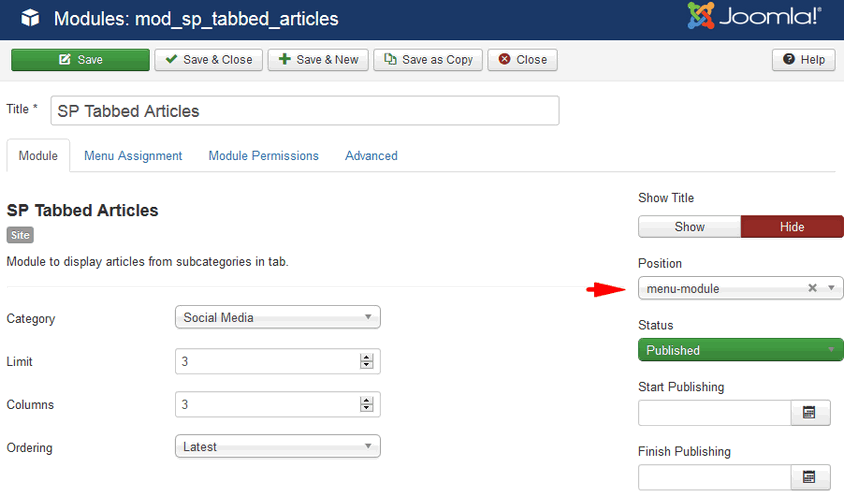This screenshot has height=497, width=844.
Task: Open the Help button
Action: tap(803, 60)
